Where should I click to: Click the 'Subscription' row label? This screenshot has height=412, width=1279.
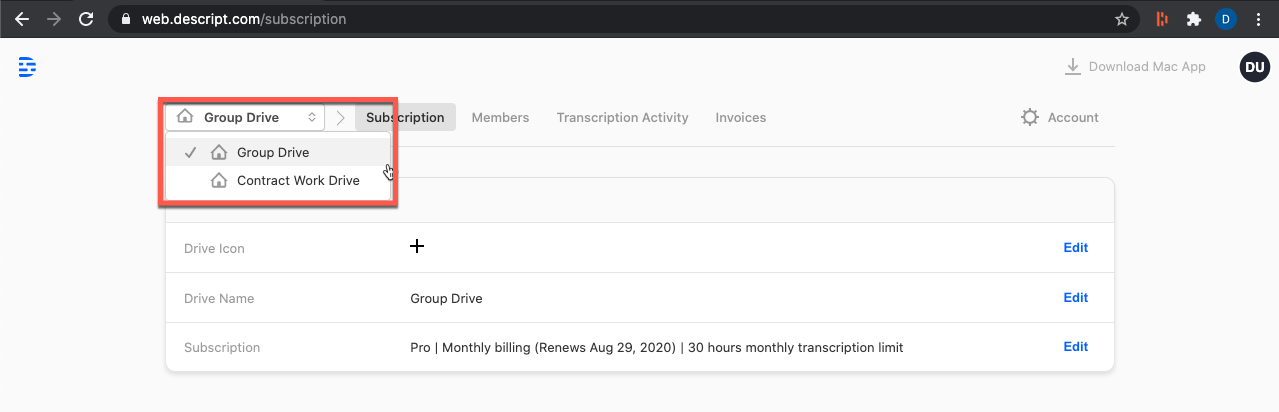point(222,348)
